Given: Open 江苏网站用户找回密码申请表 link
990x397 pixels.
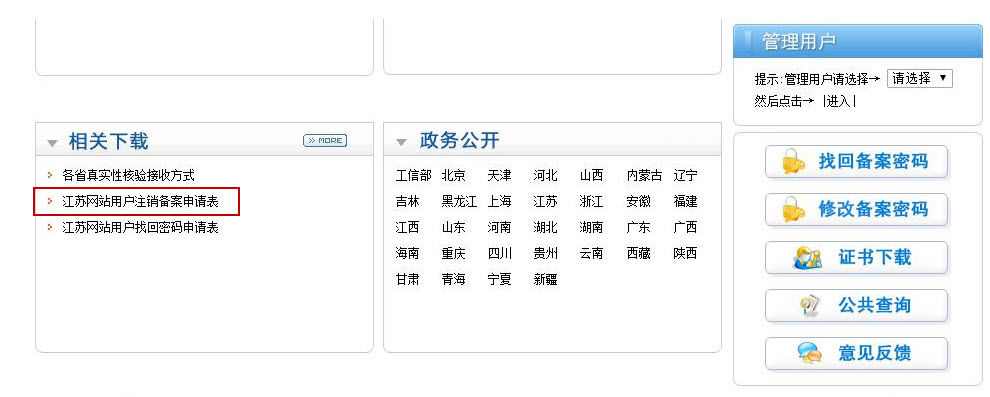Looking at the screenshot, I should pos(140,227).
